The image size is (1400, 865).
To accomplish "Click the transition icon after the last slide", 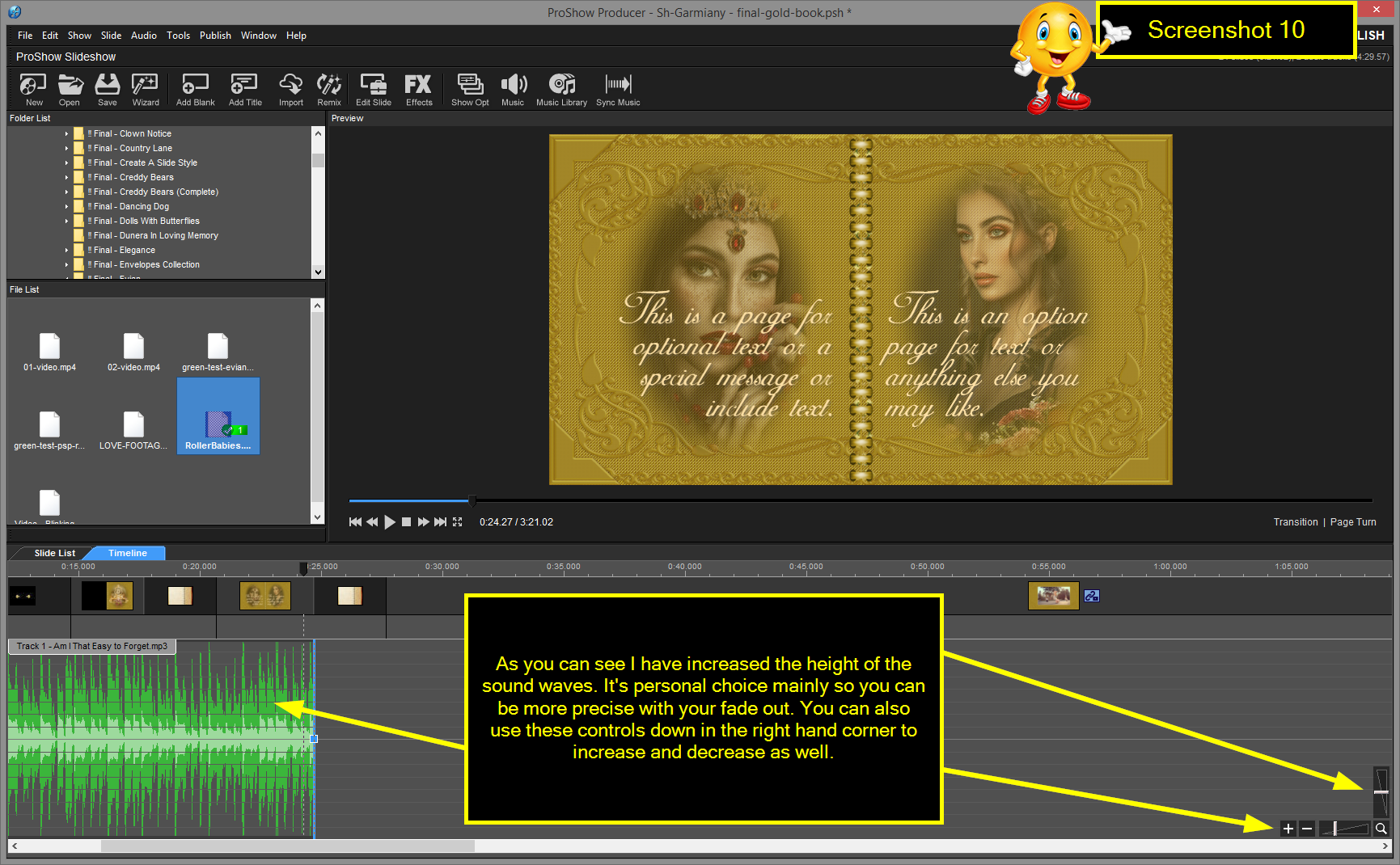I will point(1091,597).
